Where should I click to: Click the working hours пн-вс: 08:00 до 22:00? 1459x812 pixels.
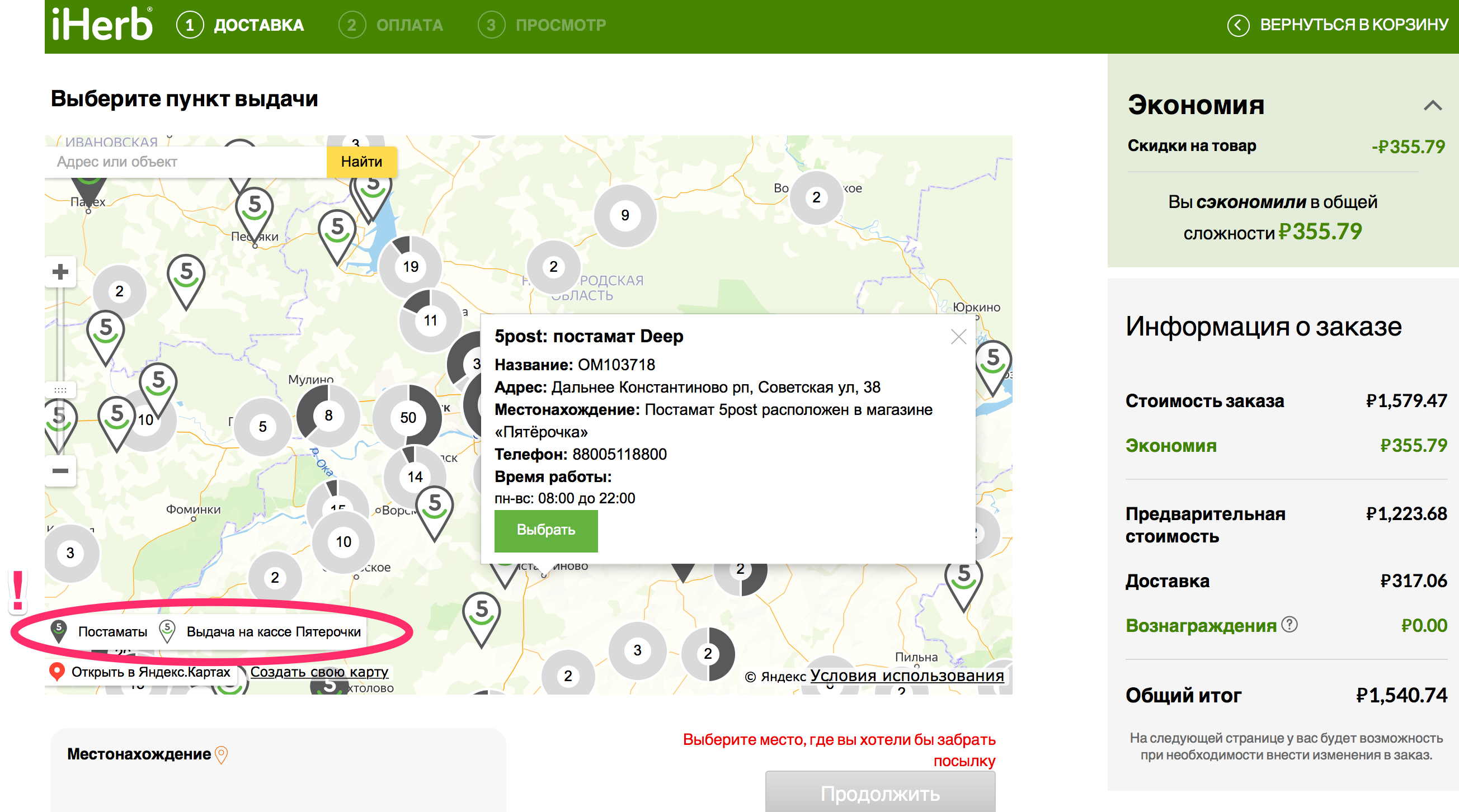(x=564, y=498)
